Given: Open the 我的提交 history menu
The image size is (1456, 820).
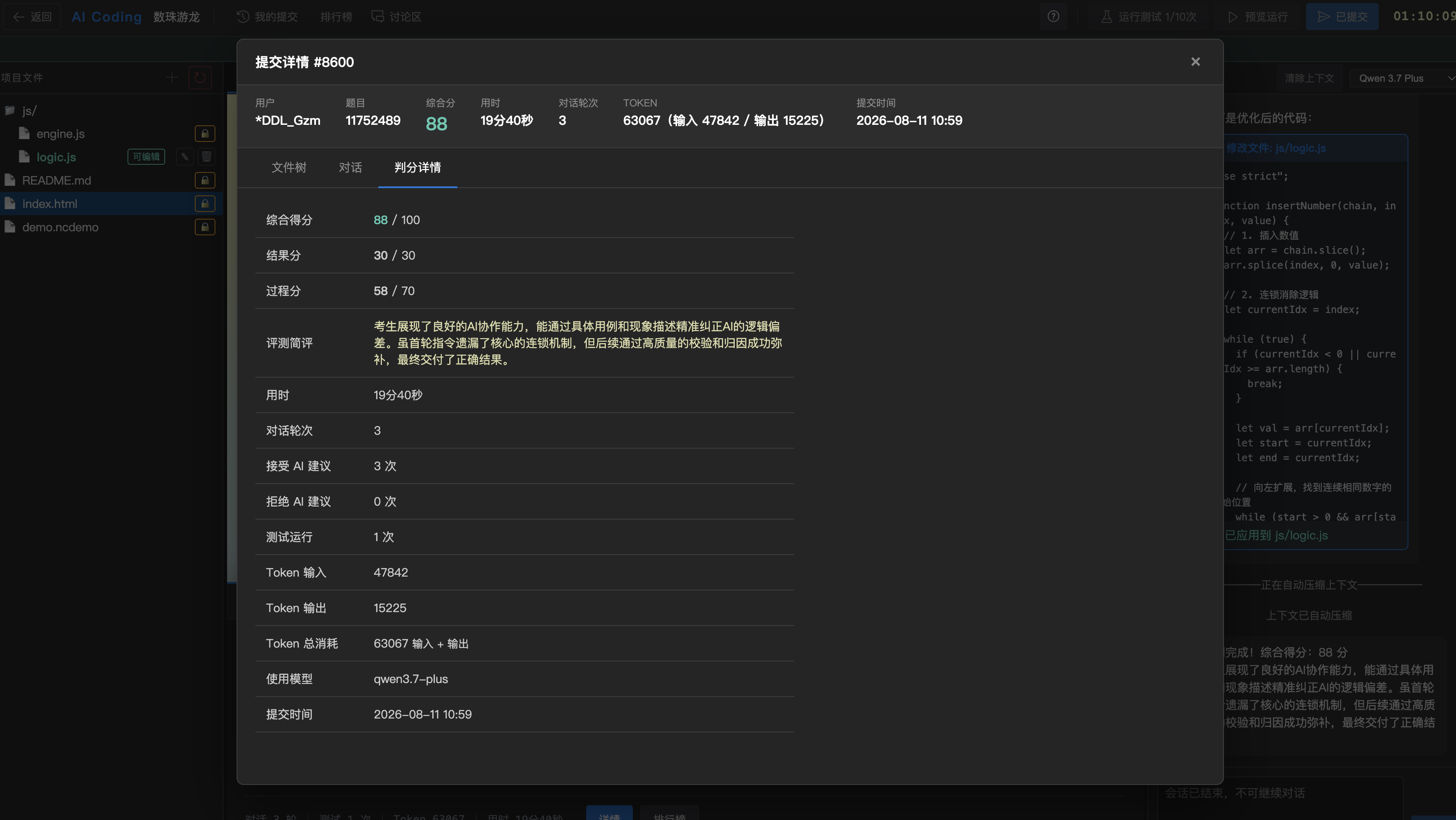Looking at the screenshot, I should (268, 17).
